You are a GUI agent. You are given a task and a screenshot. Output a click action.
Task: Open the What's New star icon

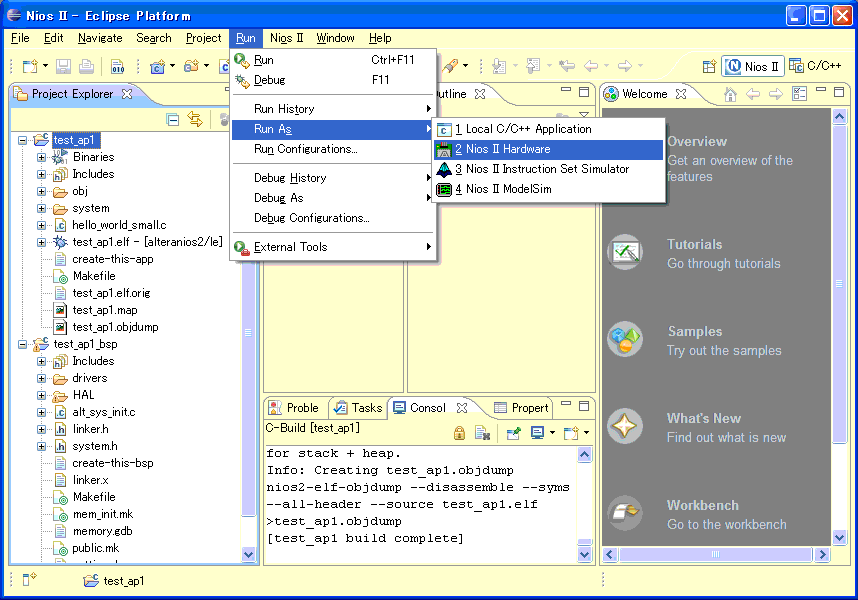pos(625,426)
